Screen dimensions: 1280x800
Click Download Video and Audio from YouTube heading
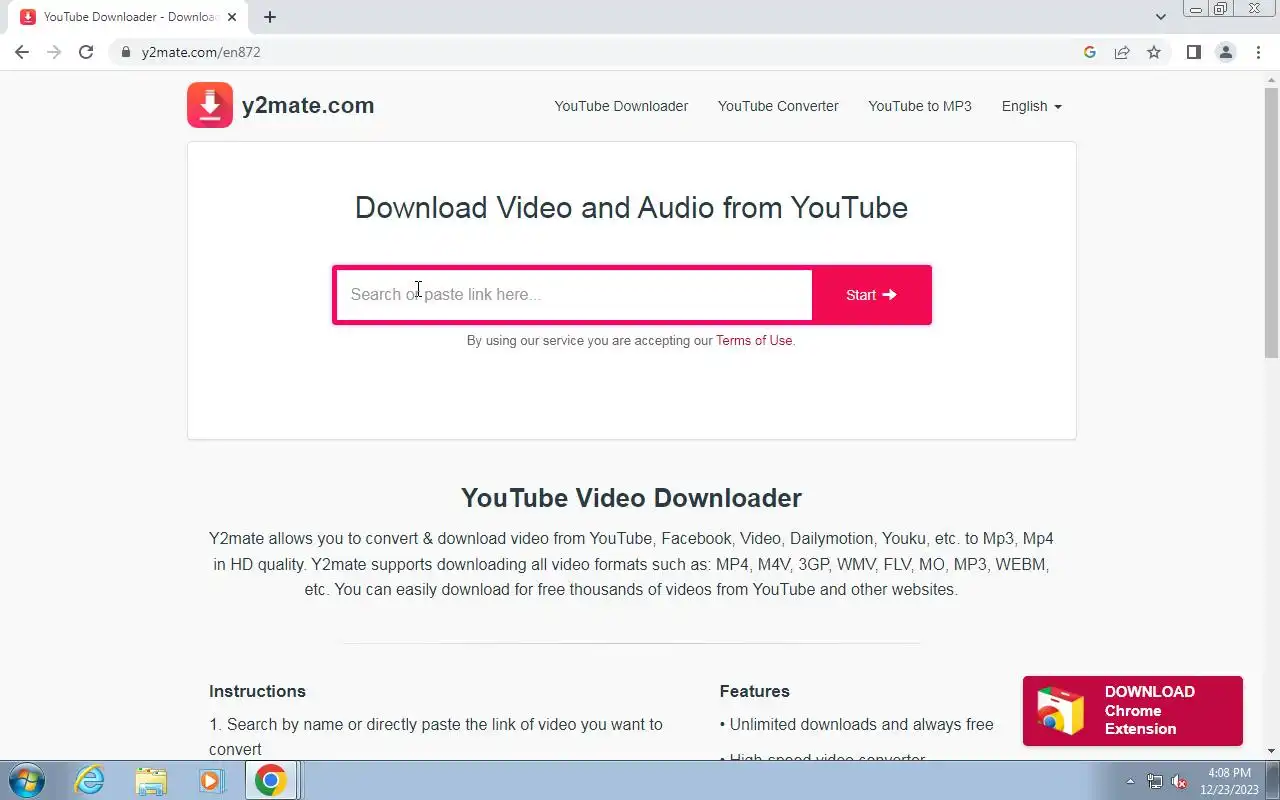point(631,208)
